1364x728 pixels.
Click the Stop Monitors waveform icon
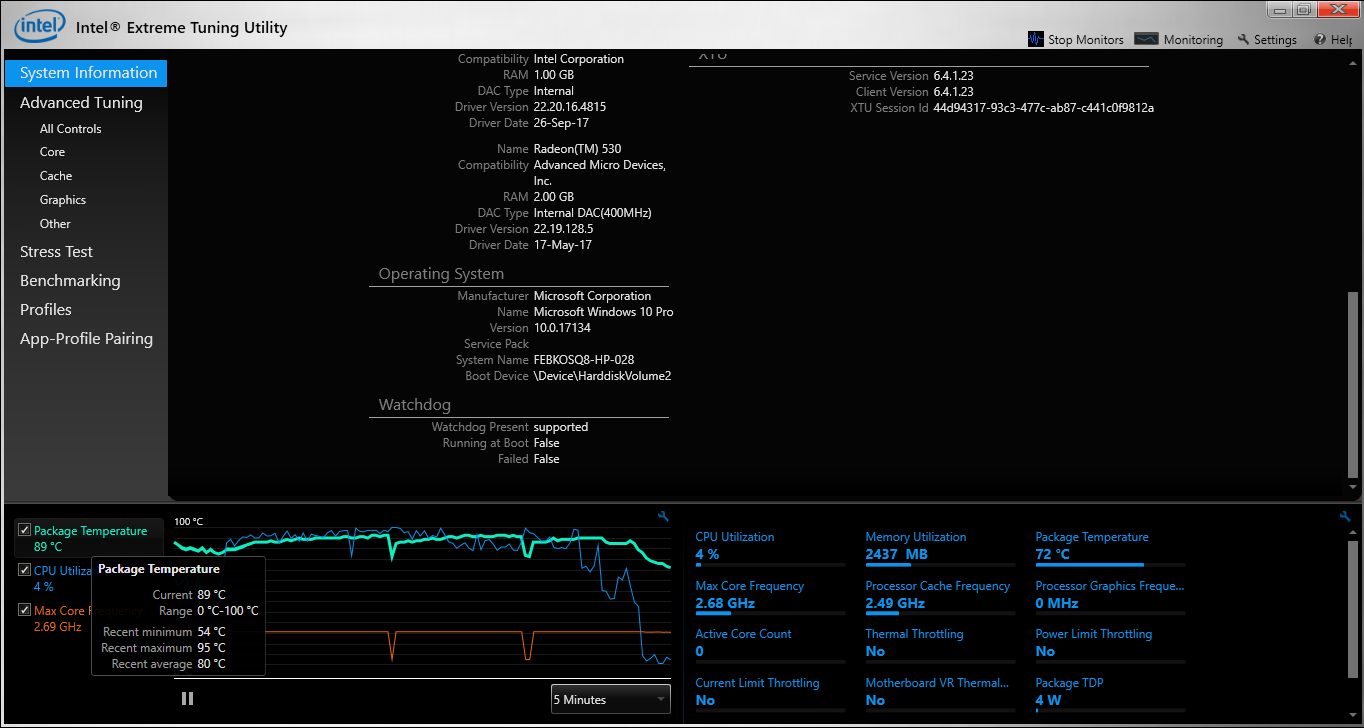[x=1036, y=39]
